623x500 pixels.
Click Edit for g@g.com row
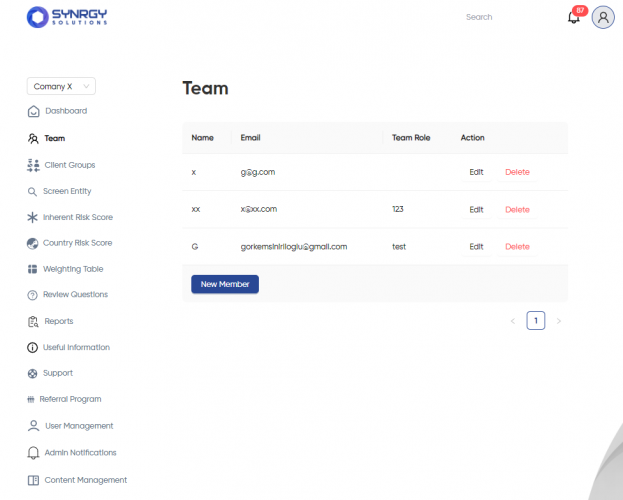pyautogui.click(x=476, y=172)
